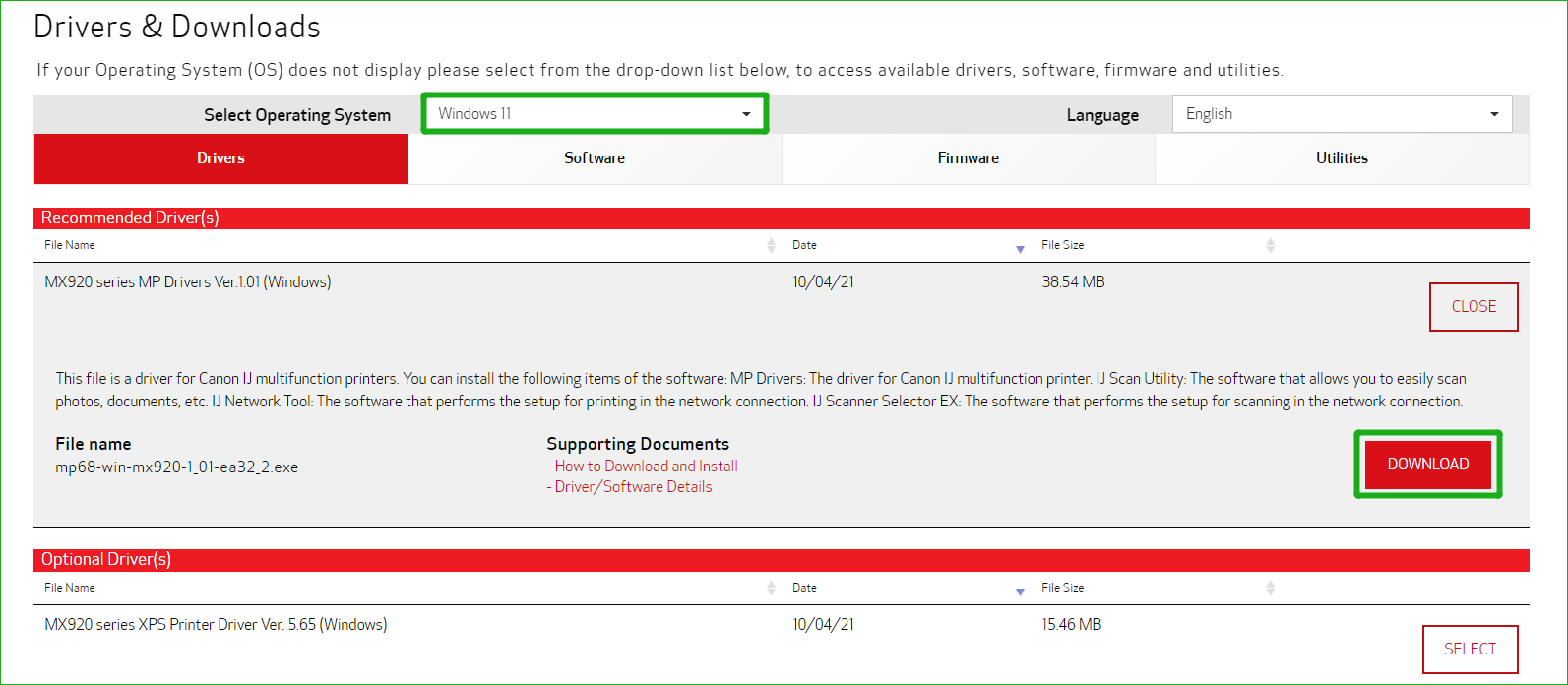Click the CLOSE button for MP Drivers
The image size is (1568, 685).
point(1474,307)
